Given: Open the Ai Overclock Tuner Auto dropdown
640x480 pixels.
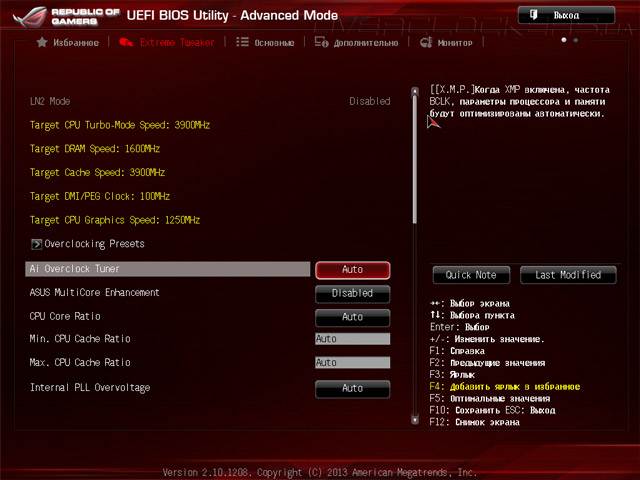Looking at the screenshot, I should [352, 270].
